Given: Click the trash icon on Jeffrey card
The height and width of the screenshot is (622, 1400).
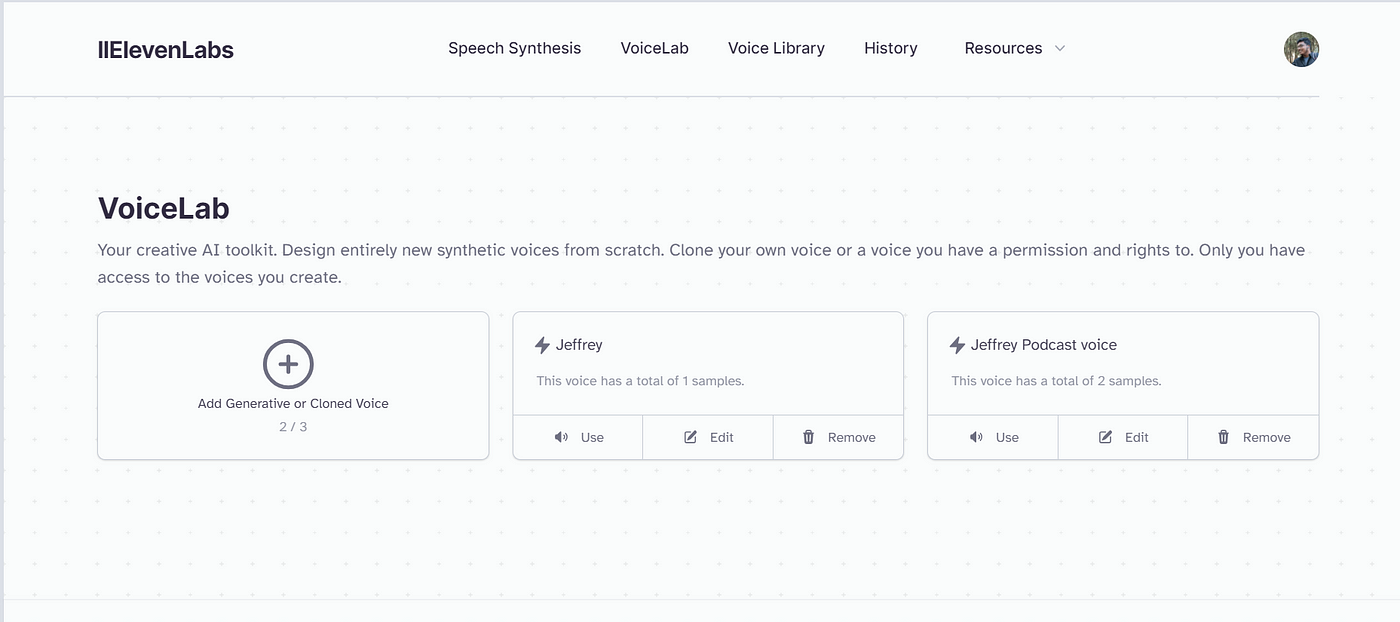Looking at the screenshot, I should point(809,437).
